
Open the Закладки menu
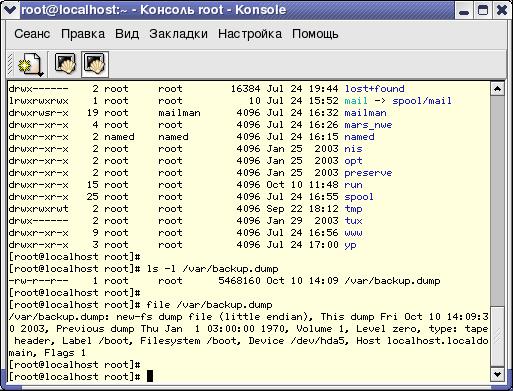coord(178,34)
